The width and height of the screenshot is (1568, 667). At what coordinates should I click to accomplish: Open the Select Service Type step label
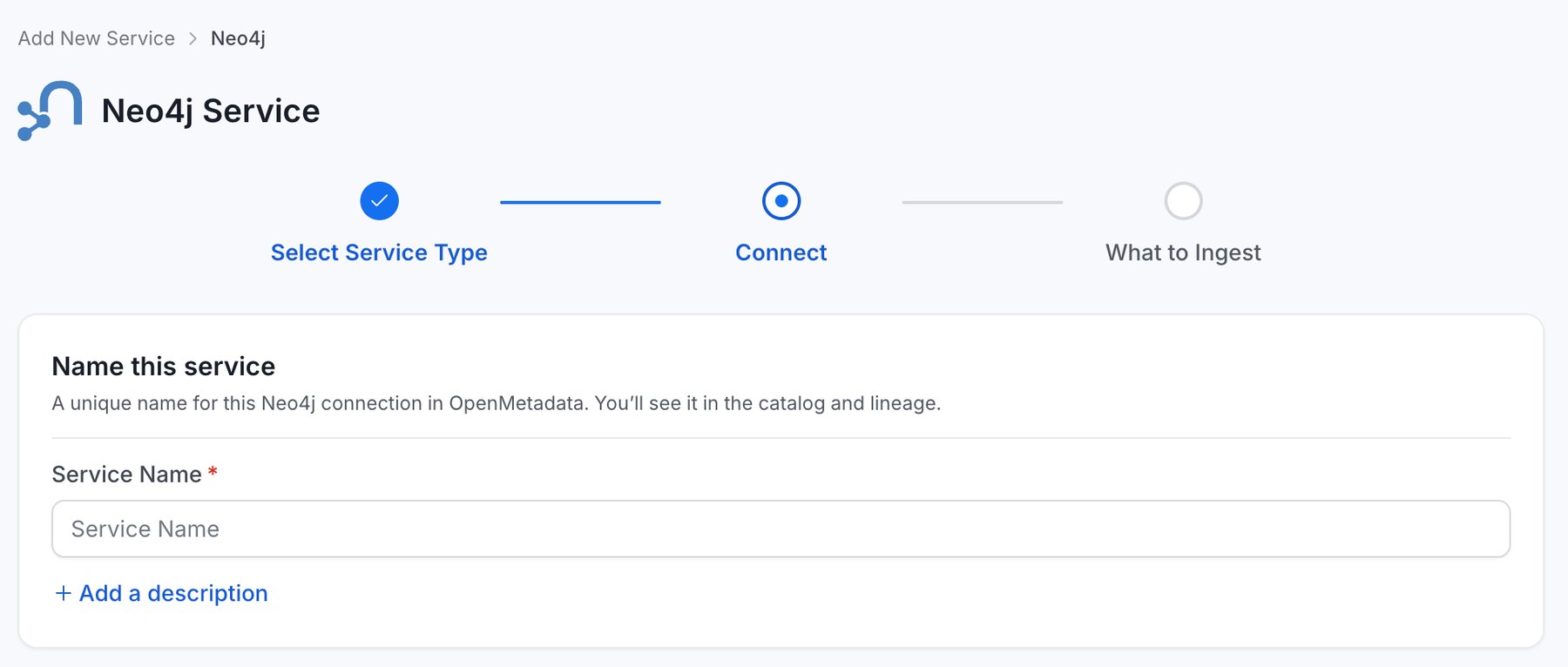click(379, 253)
